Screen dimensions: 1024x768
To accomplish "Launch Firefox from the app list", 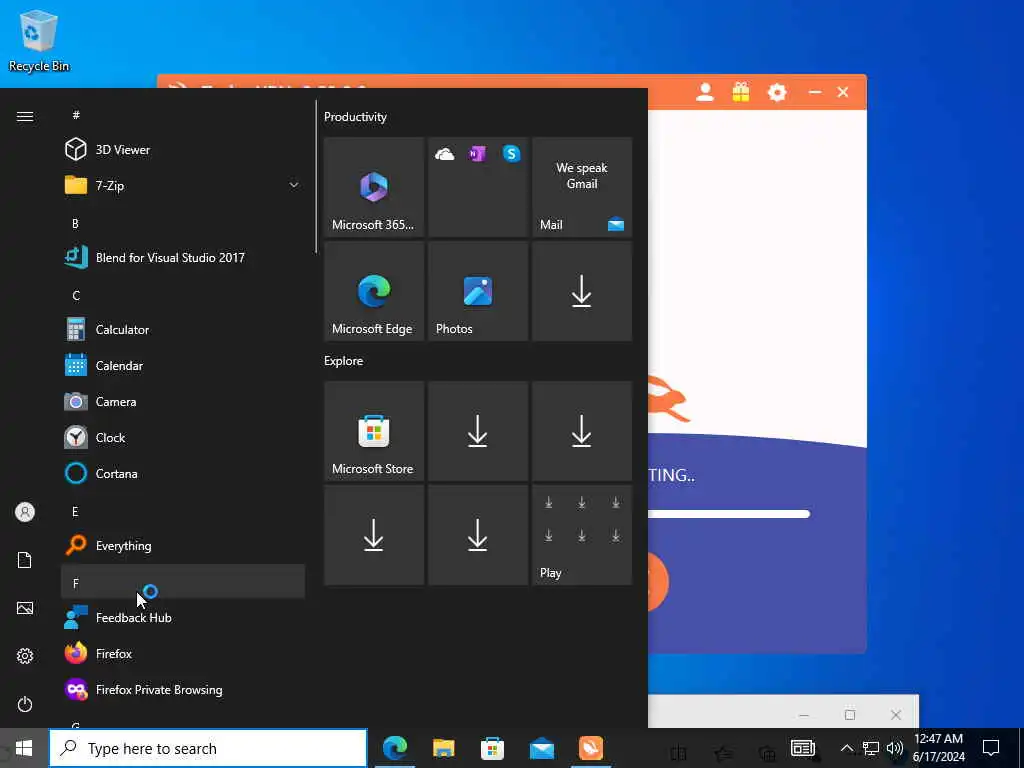I will coord(183,654).
